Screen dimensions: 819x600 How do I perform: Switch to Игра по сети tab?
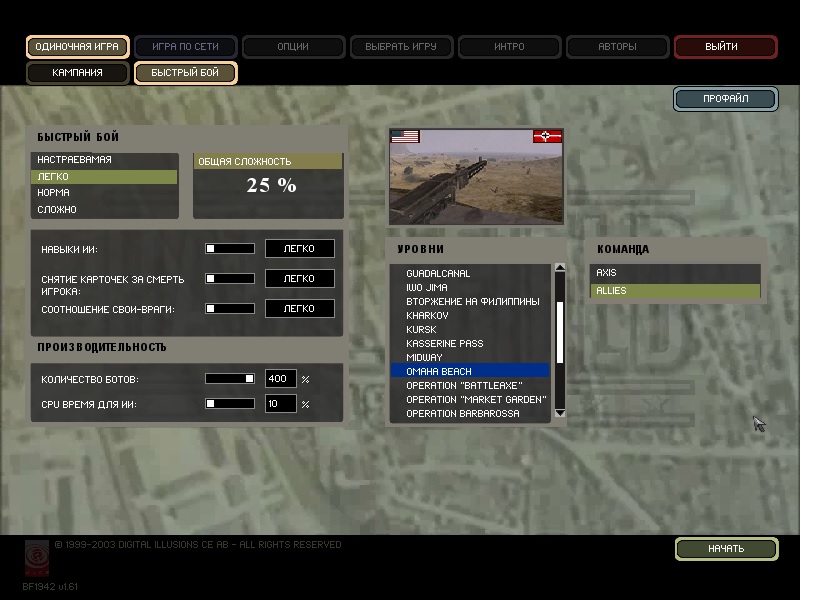[x=185, y=46]
